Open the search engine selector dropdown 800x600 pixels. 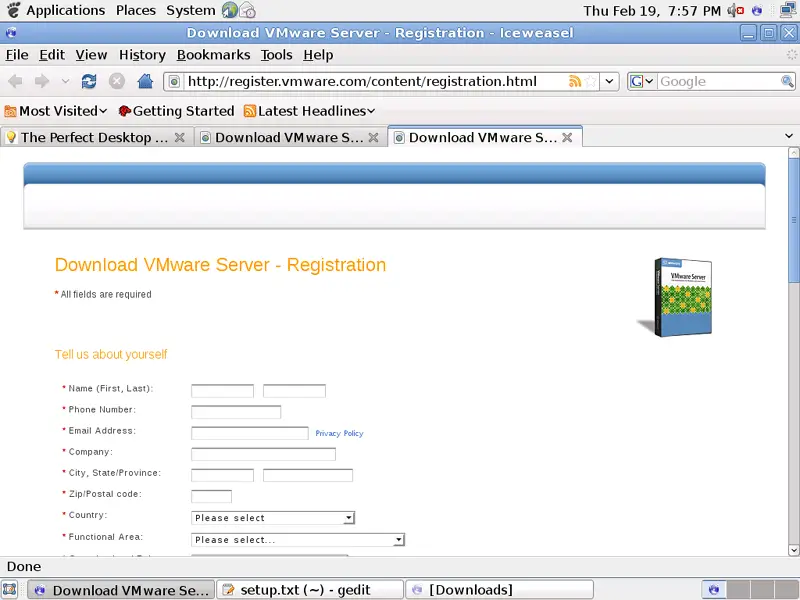[x=642, y=81]
